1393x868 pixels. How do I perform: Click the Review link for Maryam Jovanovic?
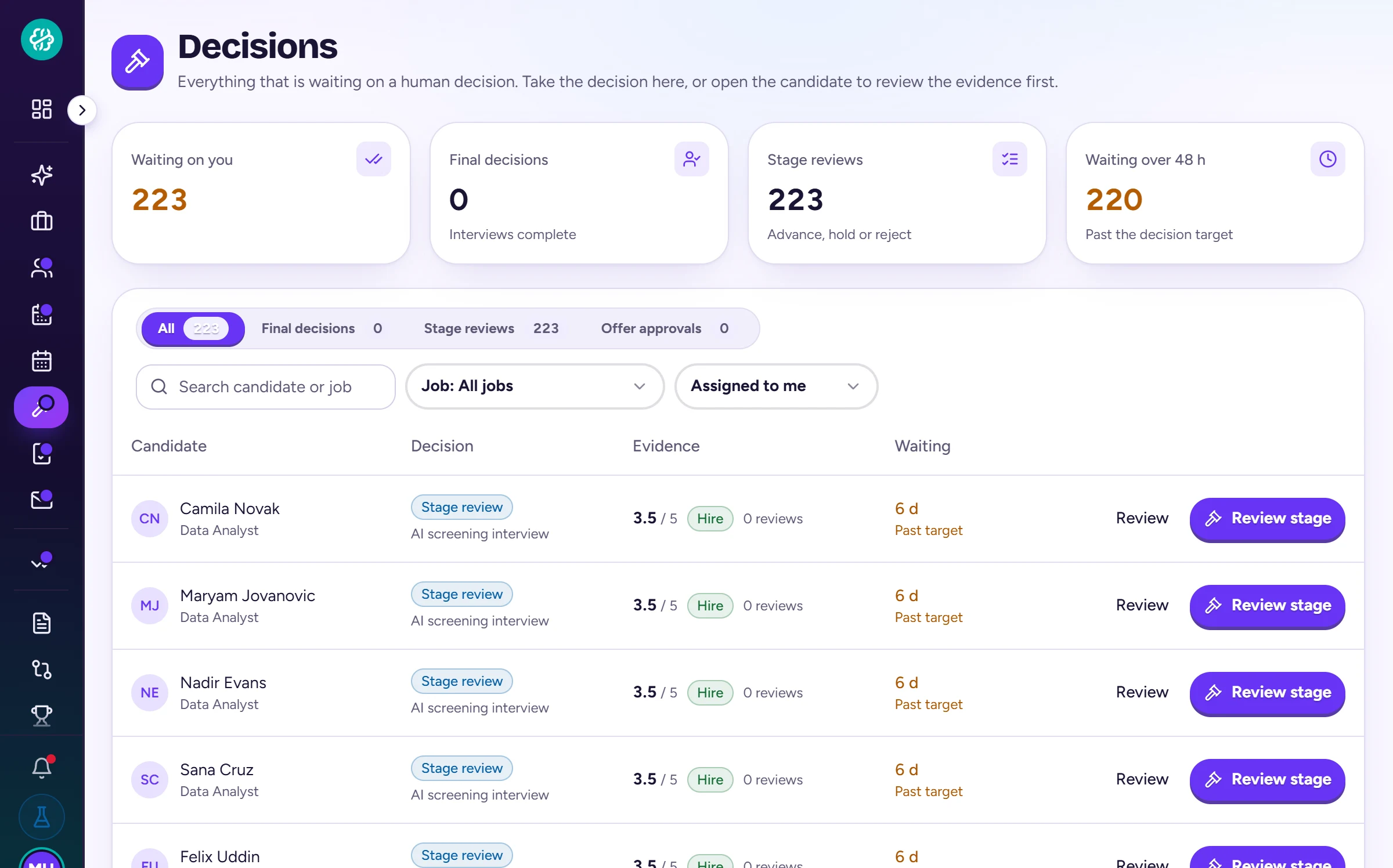1142,605
